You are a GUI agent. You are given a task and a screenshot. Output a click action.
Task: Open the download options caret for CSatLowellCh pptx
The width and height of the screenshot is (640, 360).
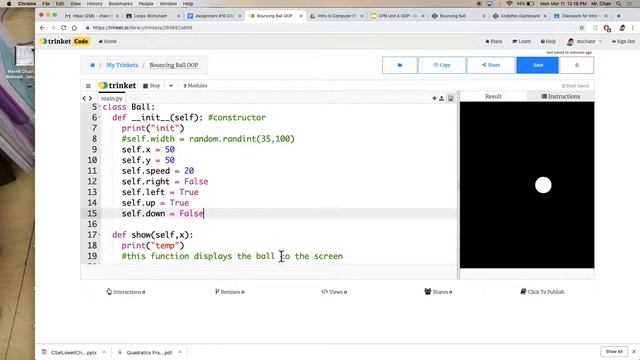click(x=104, y=352)
